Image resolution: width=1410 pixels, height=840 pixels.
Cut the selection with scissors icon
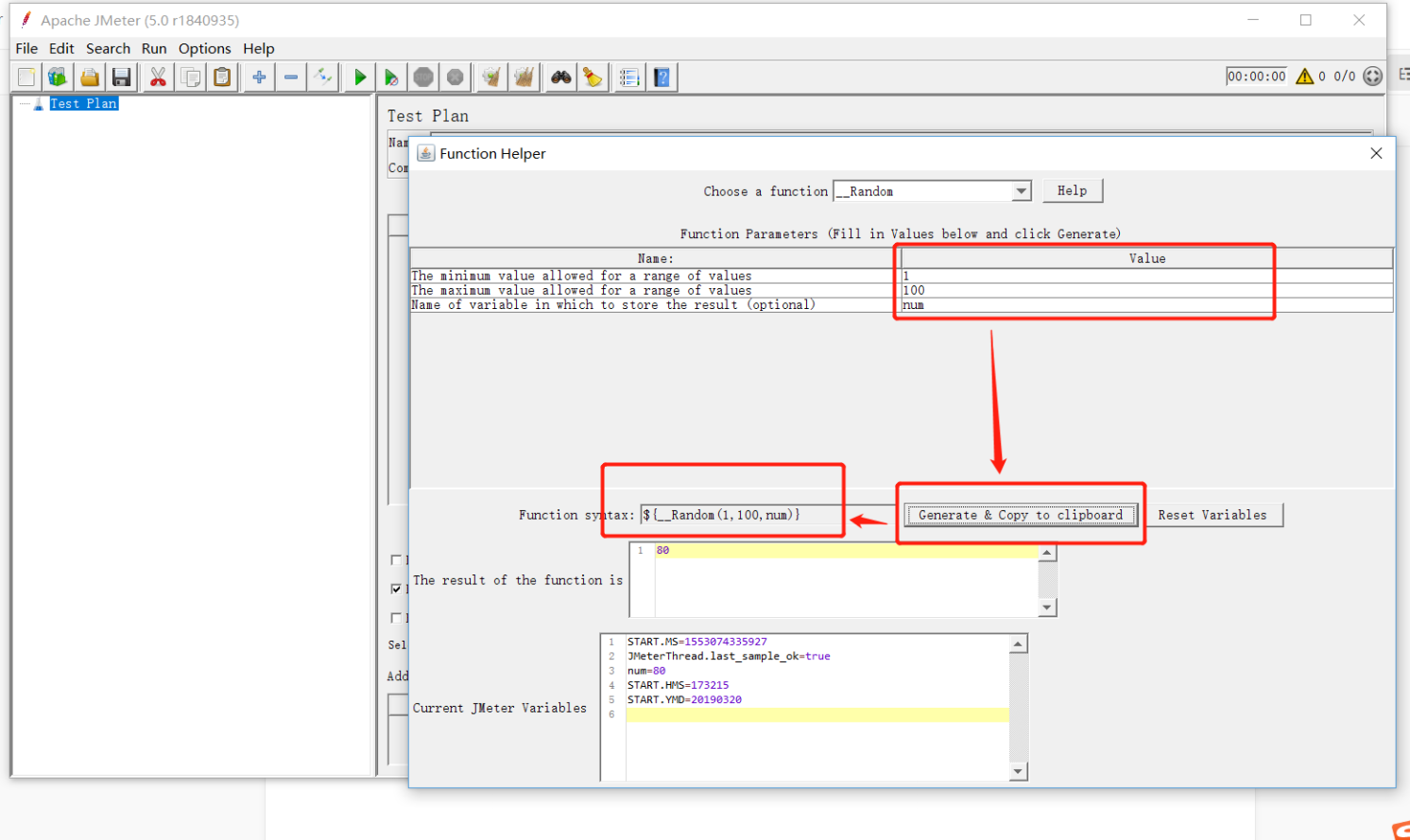158,77
